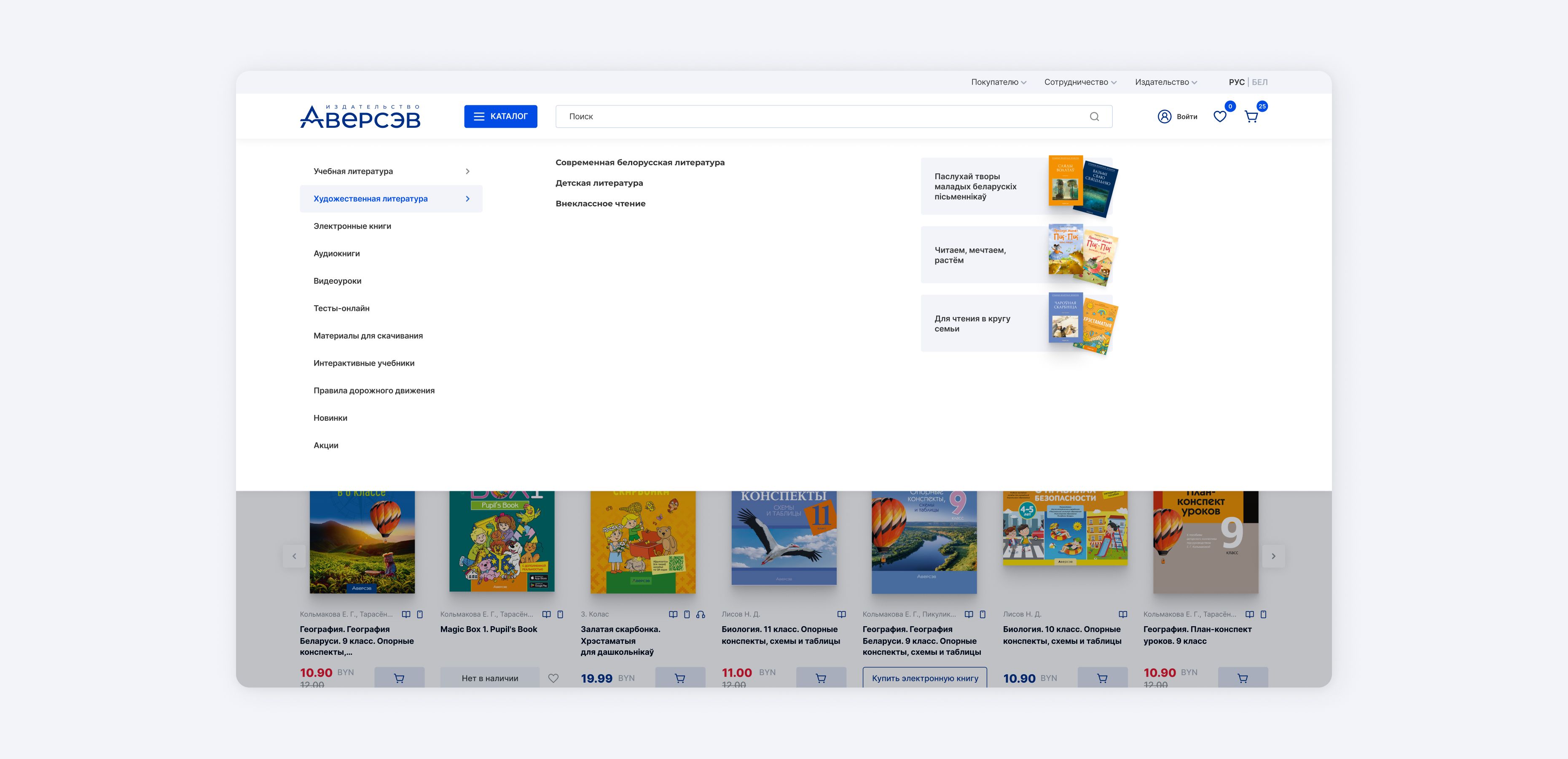The width and height of the screenshot is (1568, 759).
Task: Click the Каталог button
Action: pos(500,116)
